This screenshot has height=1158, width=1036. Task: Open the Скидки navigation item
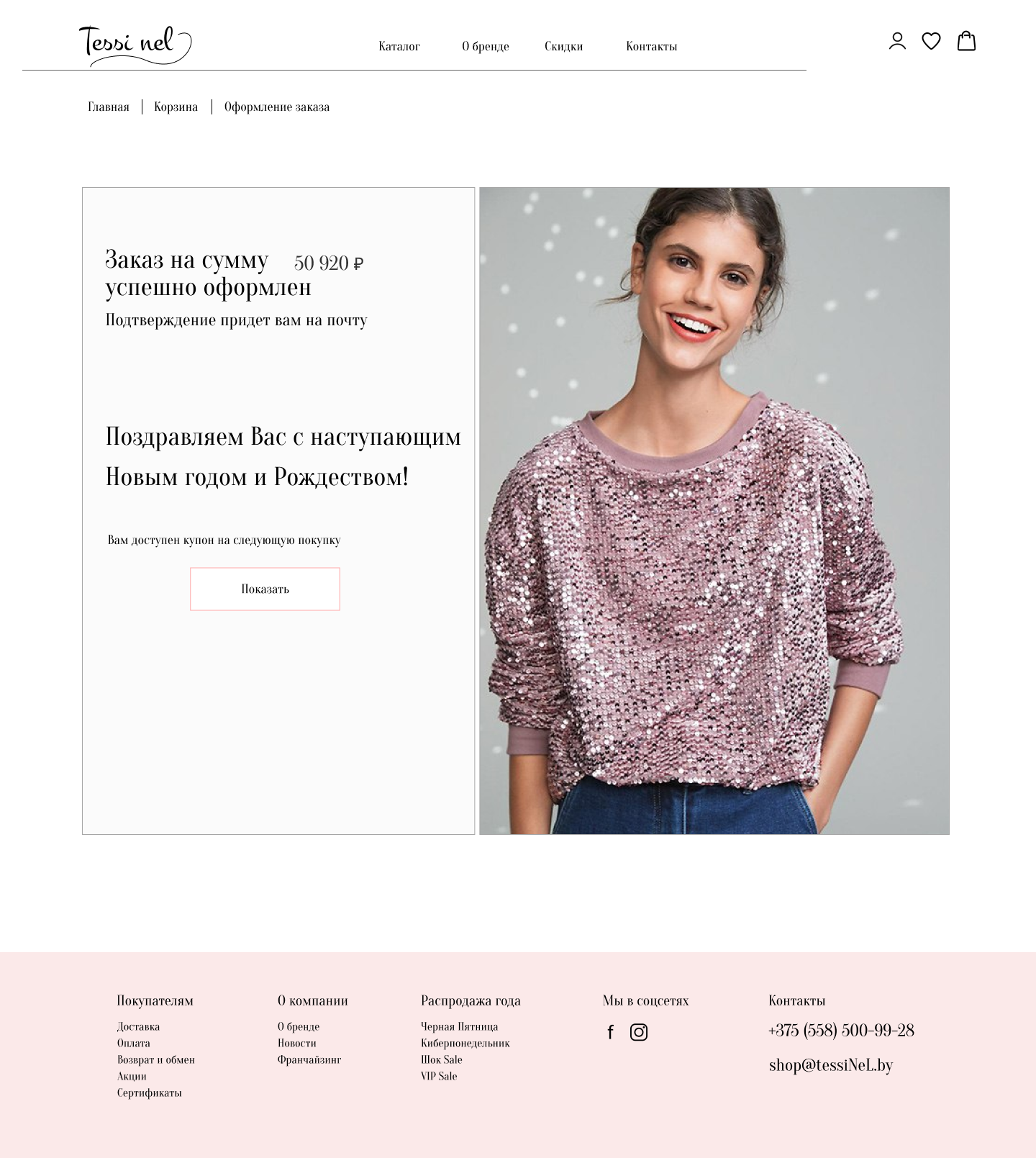[x=563, y=46]
